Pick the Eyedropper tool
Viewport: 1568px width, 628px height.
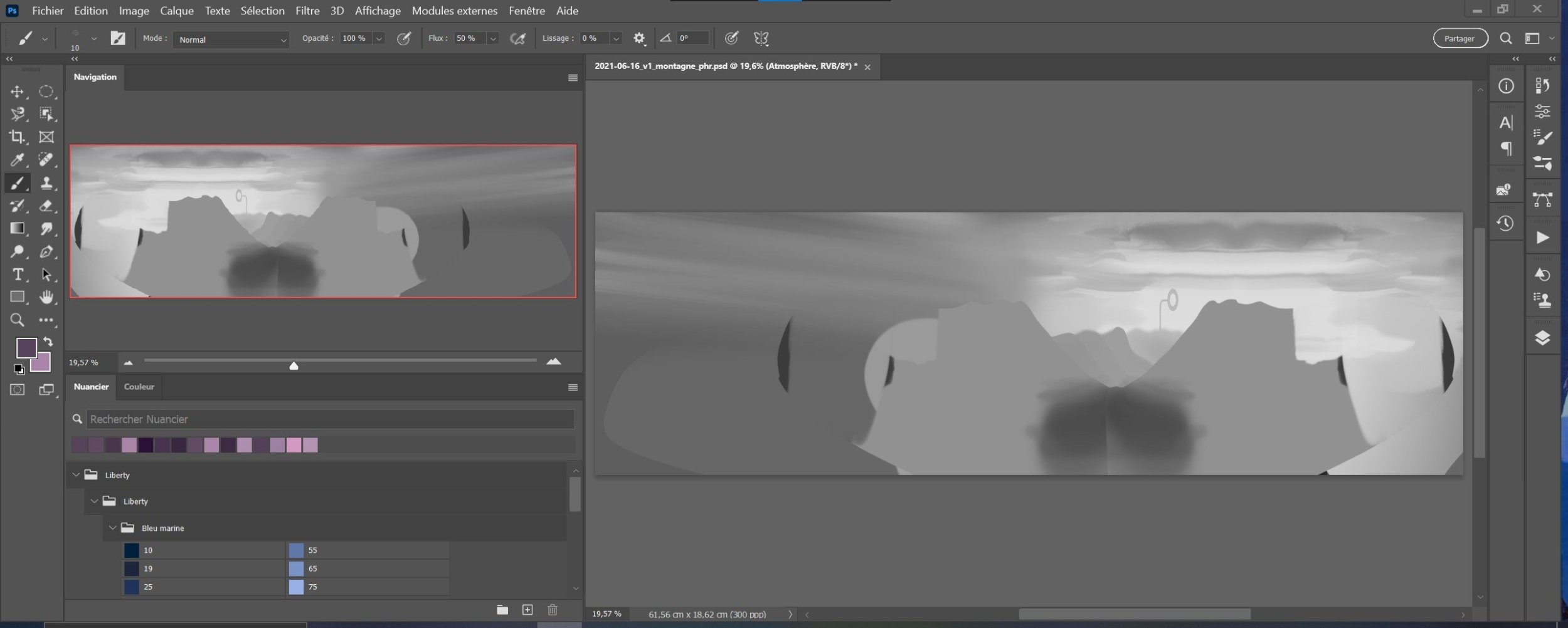tap(17, 160)
